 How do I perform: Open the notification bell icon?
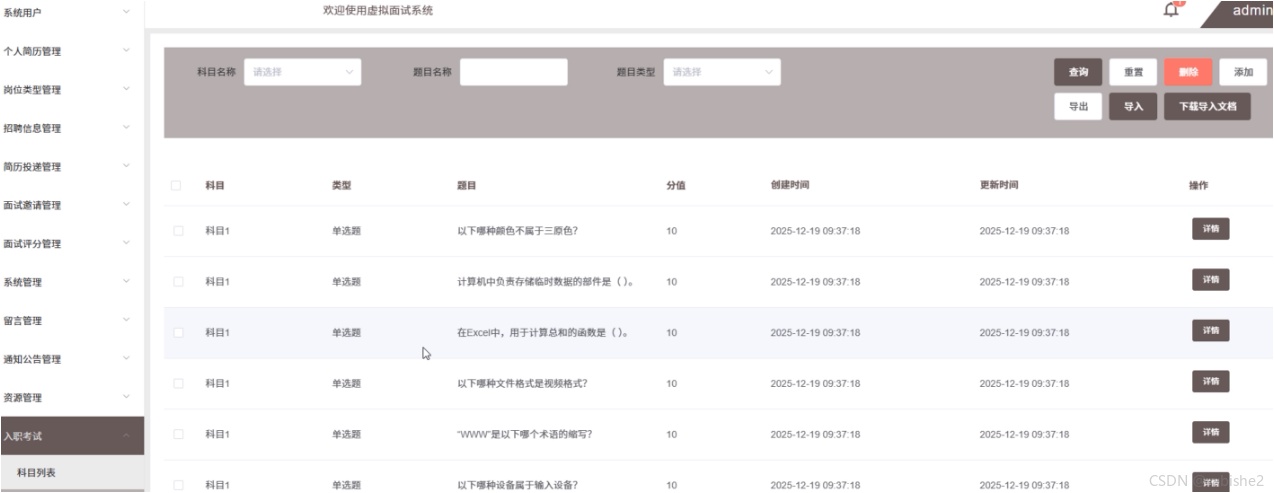click(1171, 10)
